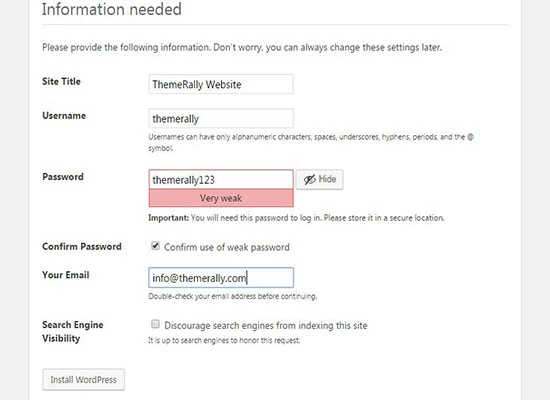Click the 'Discourage search engines from indexing' label text
The height and width of the screenshot is (400, 550).
[x=266, y=326]
